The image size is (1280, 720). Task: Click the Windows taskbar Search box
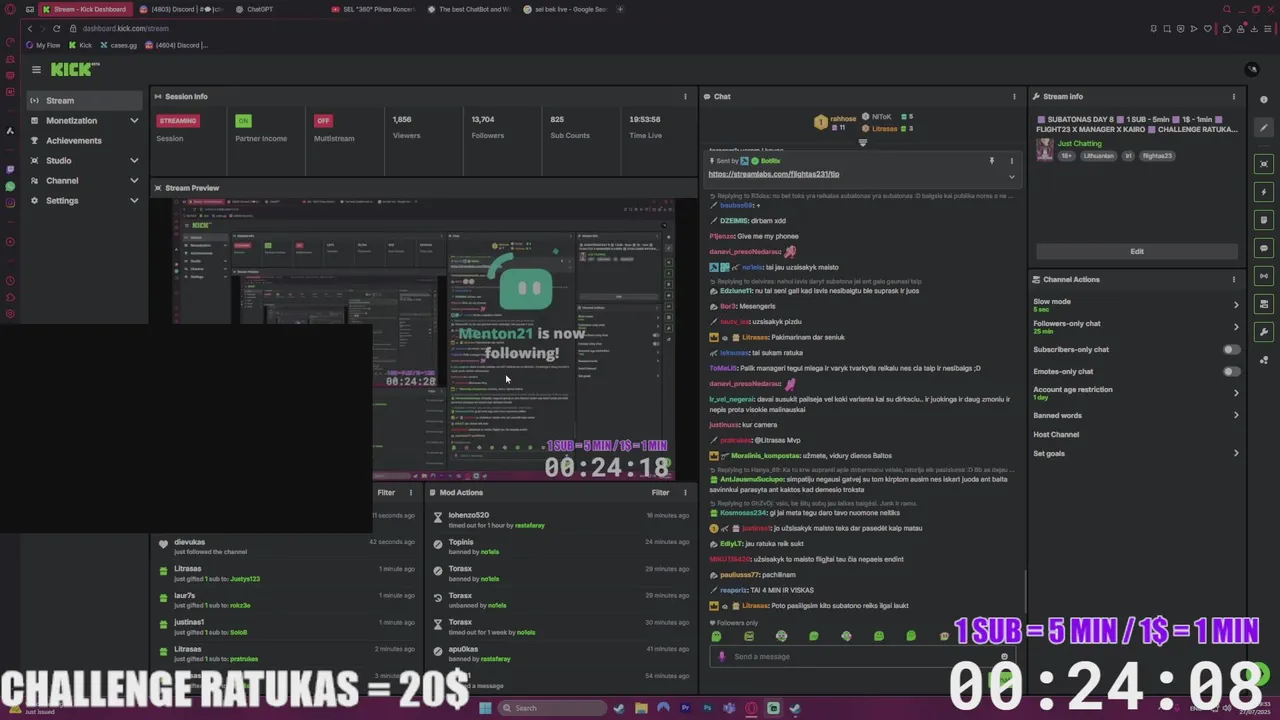pyautogui.click(x=553, y=708)
